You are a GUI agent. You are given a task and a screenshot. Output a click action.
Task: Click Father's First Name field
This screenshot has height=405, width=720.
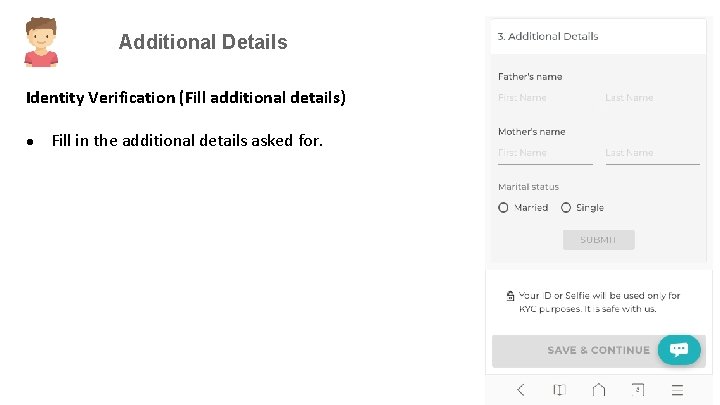[x=545, y=98]
